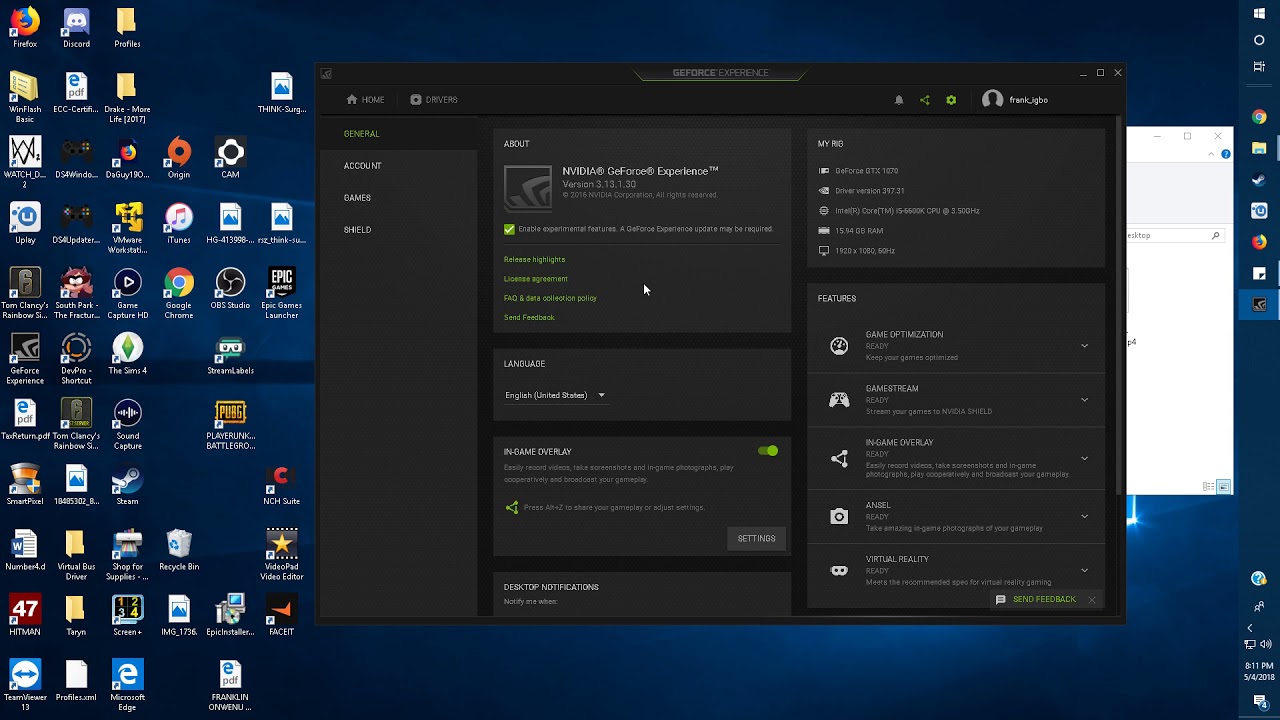
Task: Select HITMAN desktop icon
Action: pos(25,615)
